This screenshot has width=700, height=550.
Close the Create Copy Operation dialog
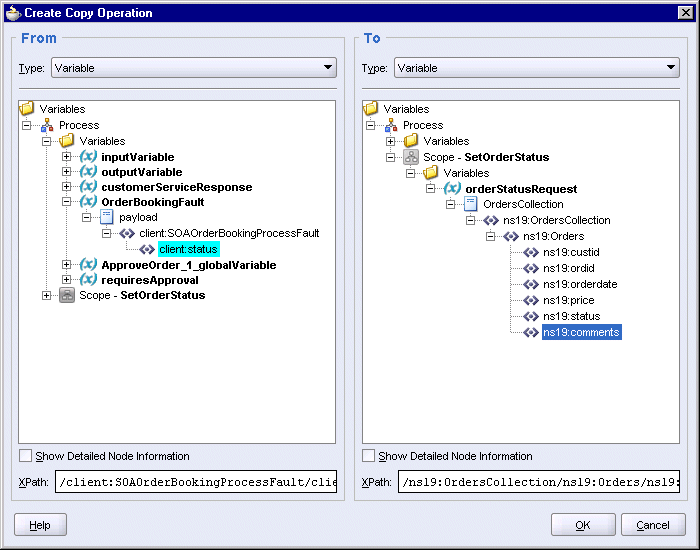pos(686,12)
